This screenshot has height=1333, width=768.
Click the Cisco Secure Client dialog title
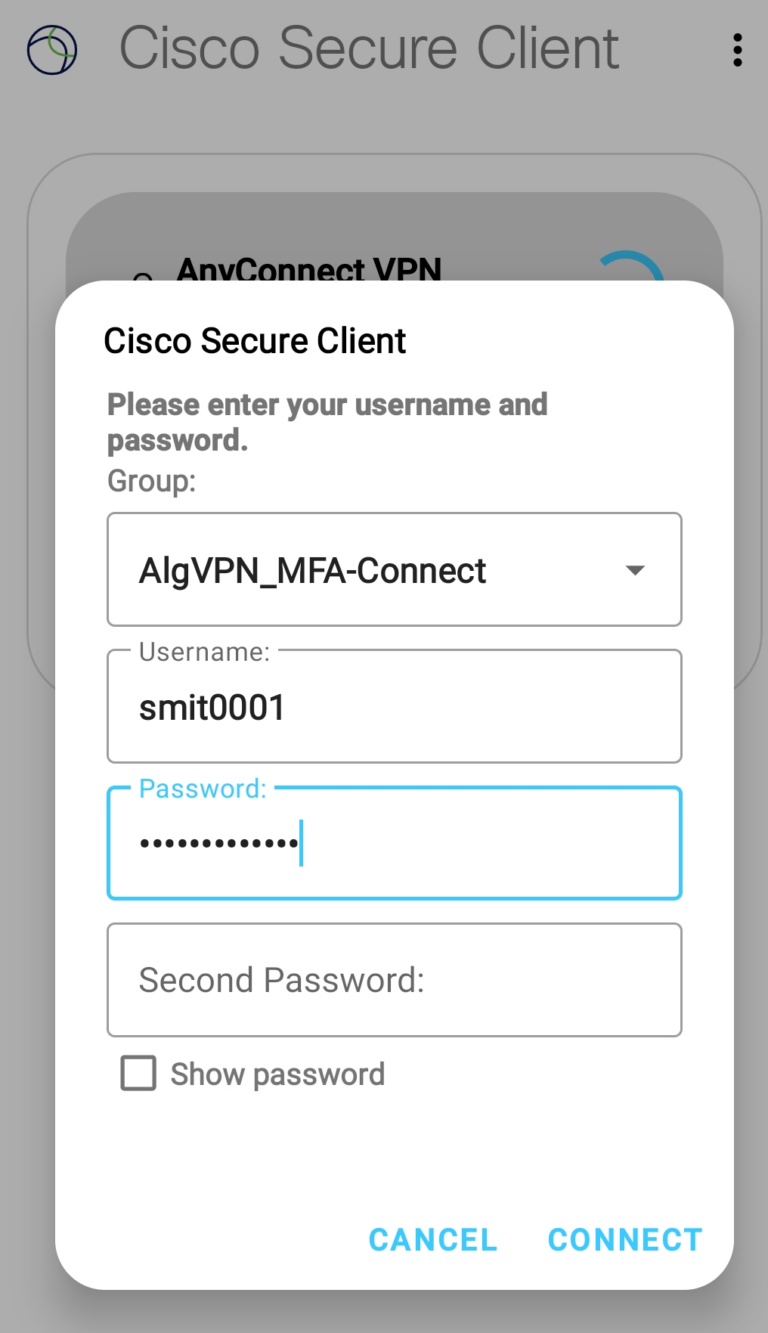(x=254, y=340)
